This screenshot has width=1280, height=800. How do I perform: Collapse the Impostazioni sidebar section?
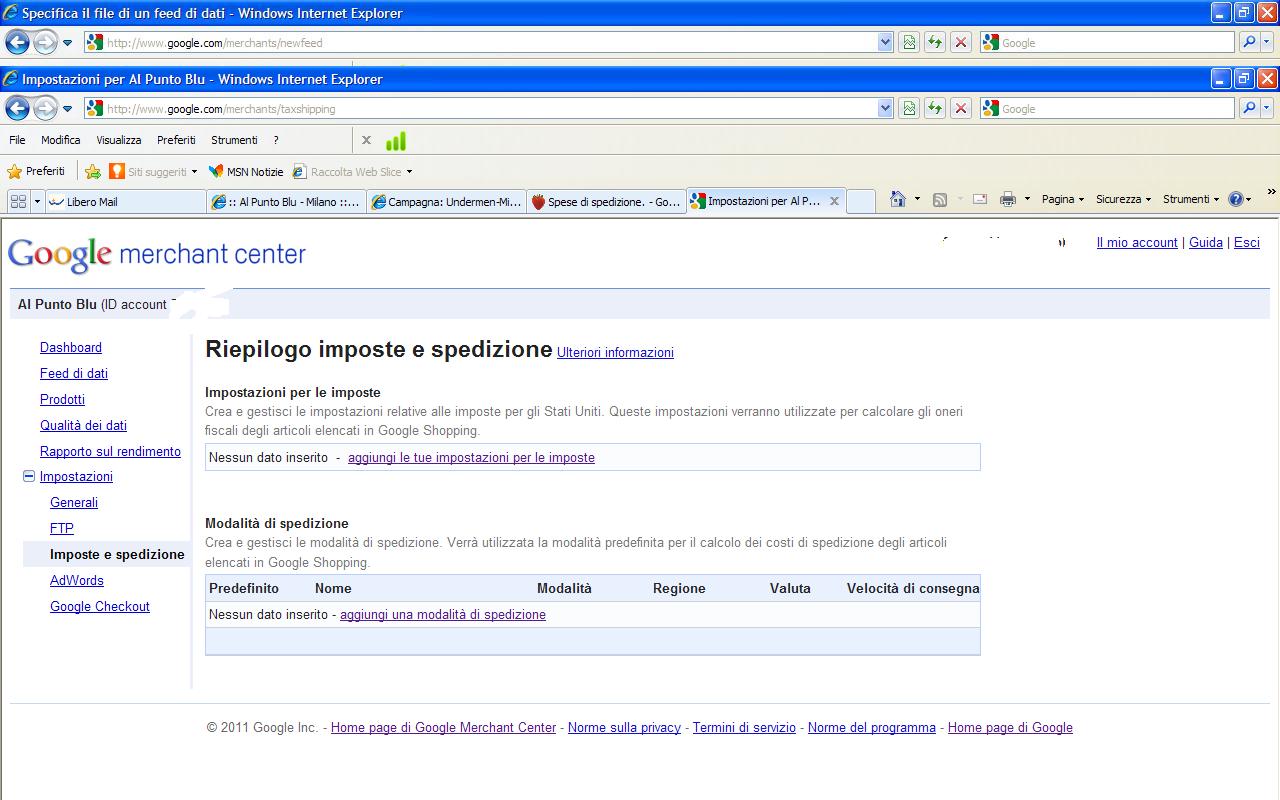pos(29,476)
